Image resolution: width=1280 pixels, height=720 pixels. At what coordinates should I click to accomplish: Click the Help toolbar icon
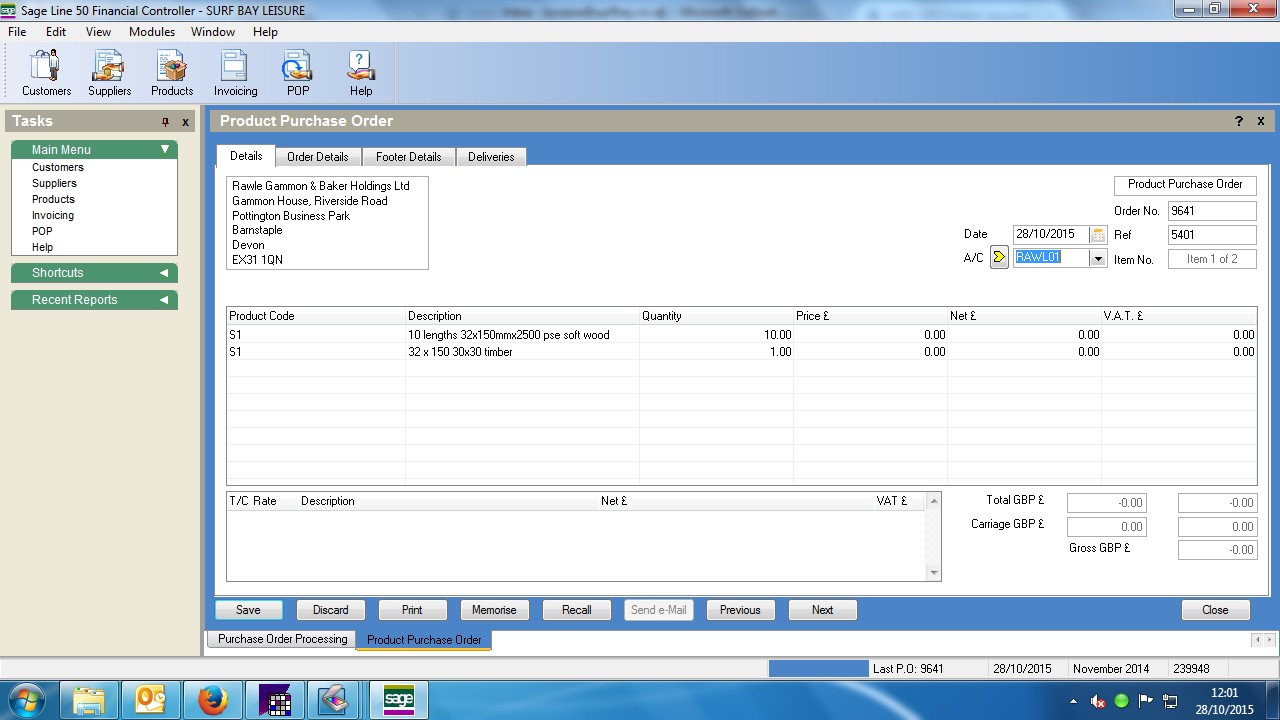[360, 73]
